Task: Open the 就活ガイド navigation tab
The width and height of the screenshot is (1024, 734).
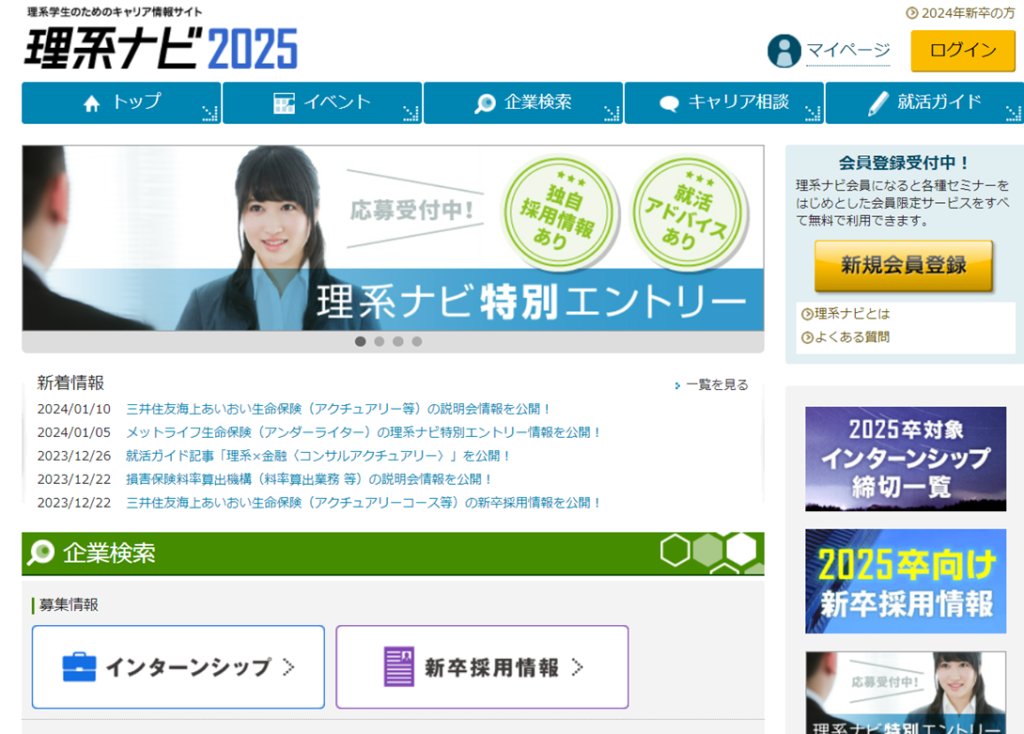Action: coord(923,103)
